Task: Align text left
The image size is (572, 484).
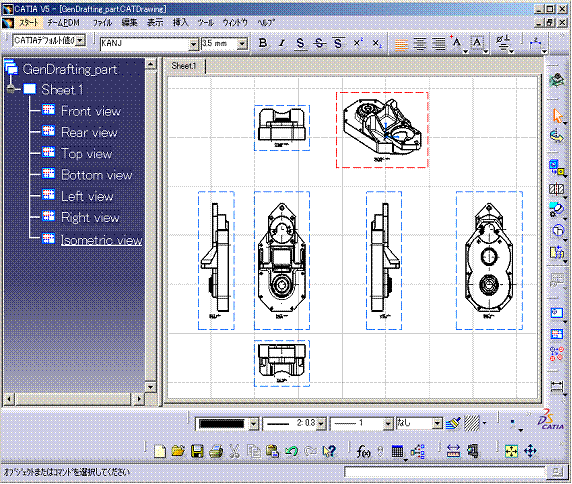Action: [x=401, y=44]
